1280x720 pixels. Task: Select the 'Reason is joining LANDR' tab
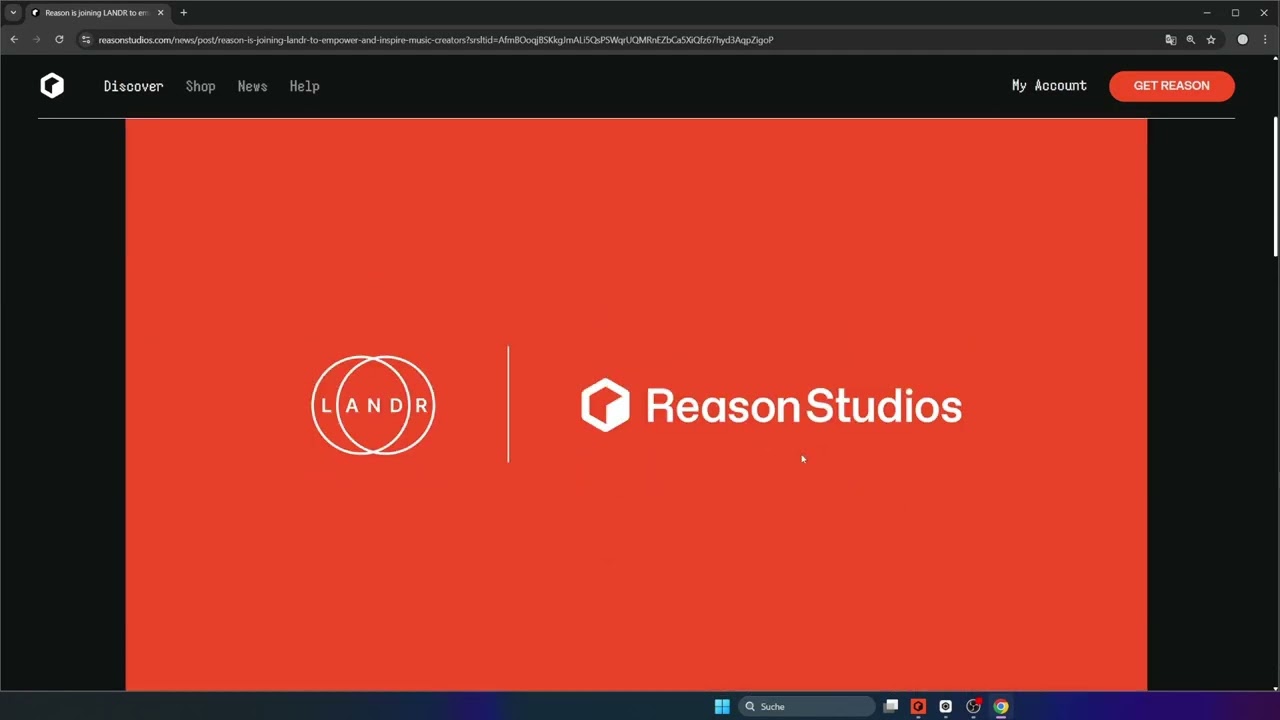click(x=97, y=13)
